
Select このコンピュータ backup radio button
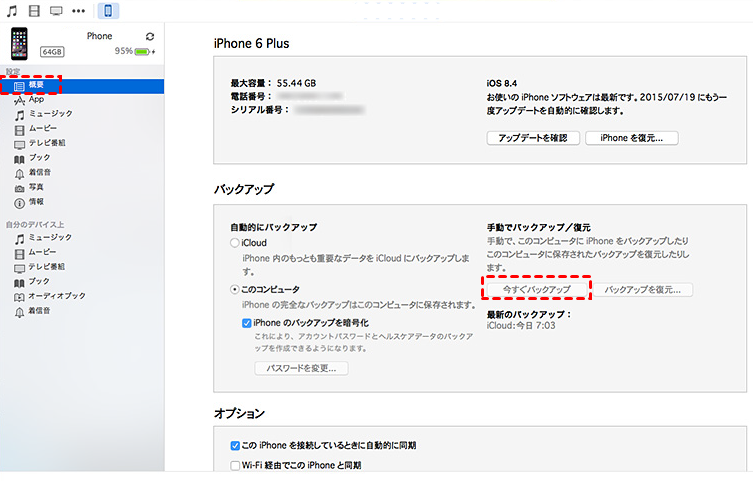click(235, 289)
